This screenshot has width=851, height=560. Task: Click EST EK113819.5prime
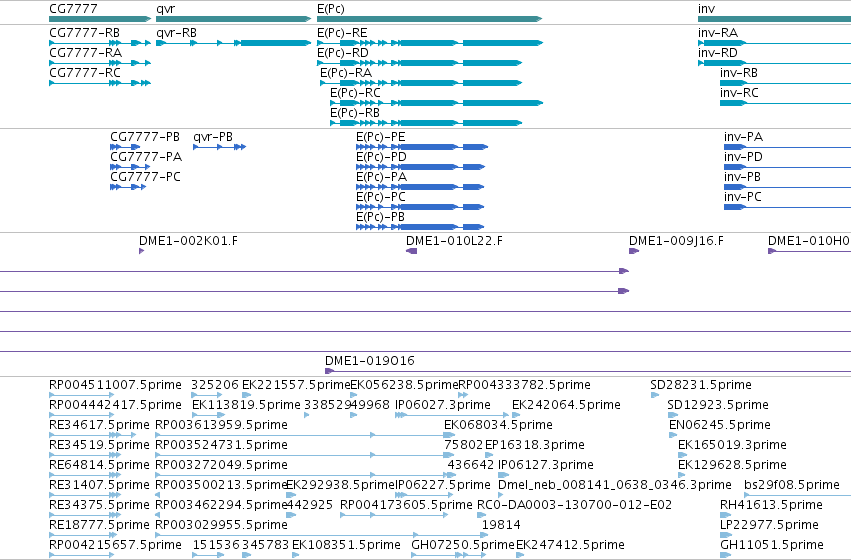pos(208,415)
